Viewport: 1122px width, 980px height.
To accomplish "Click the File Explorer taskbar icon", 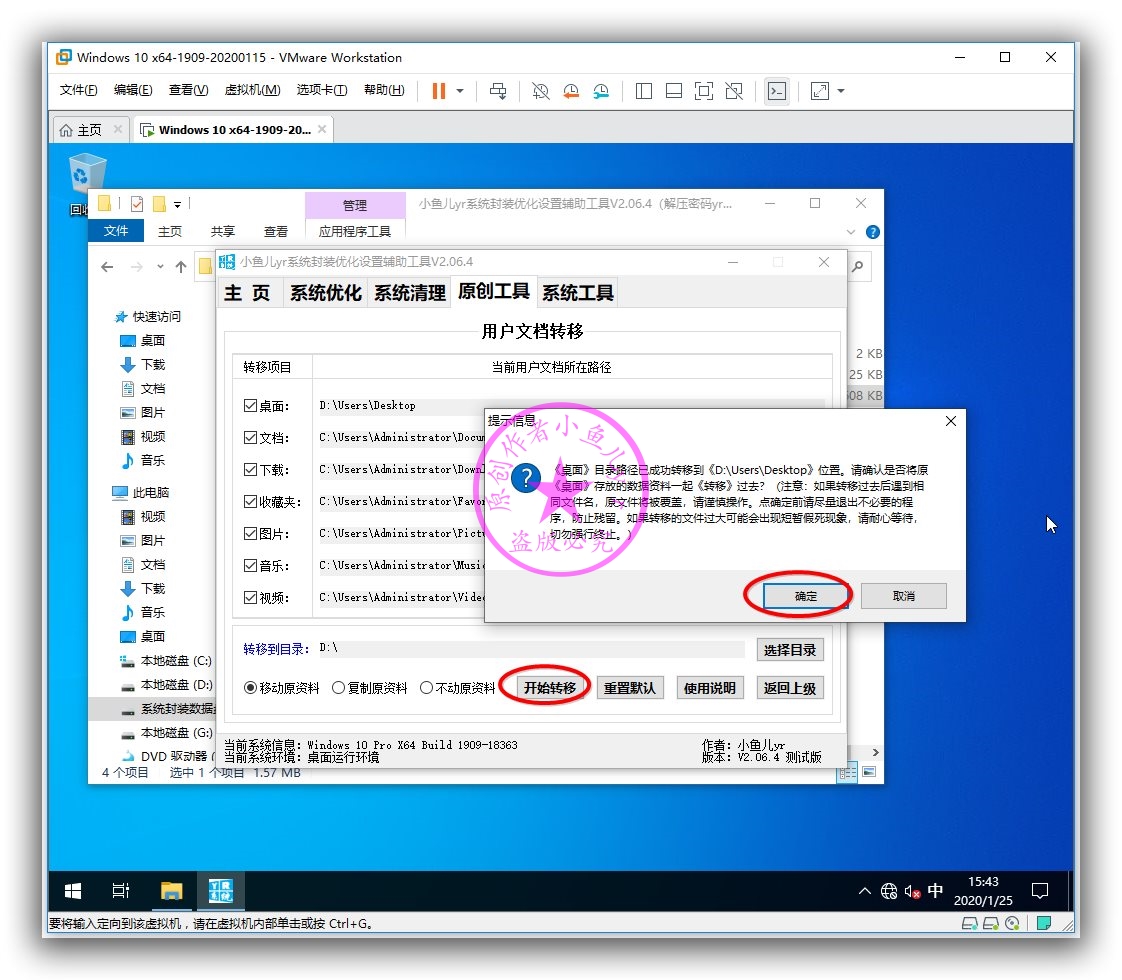I will (x=171, y=891).
